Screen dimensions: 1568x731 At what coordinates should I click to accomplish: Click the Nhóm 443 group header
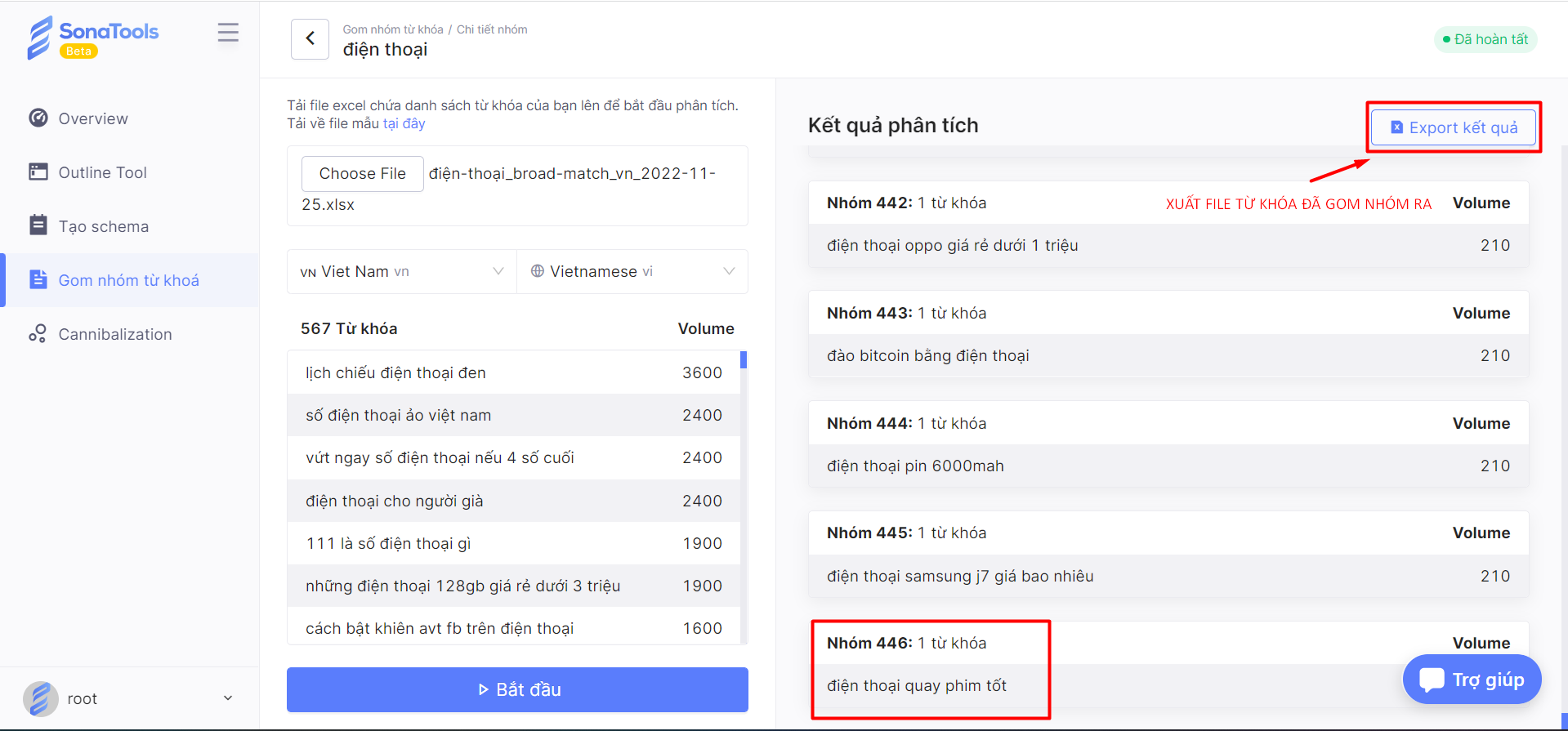tap(1168, 313)
